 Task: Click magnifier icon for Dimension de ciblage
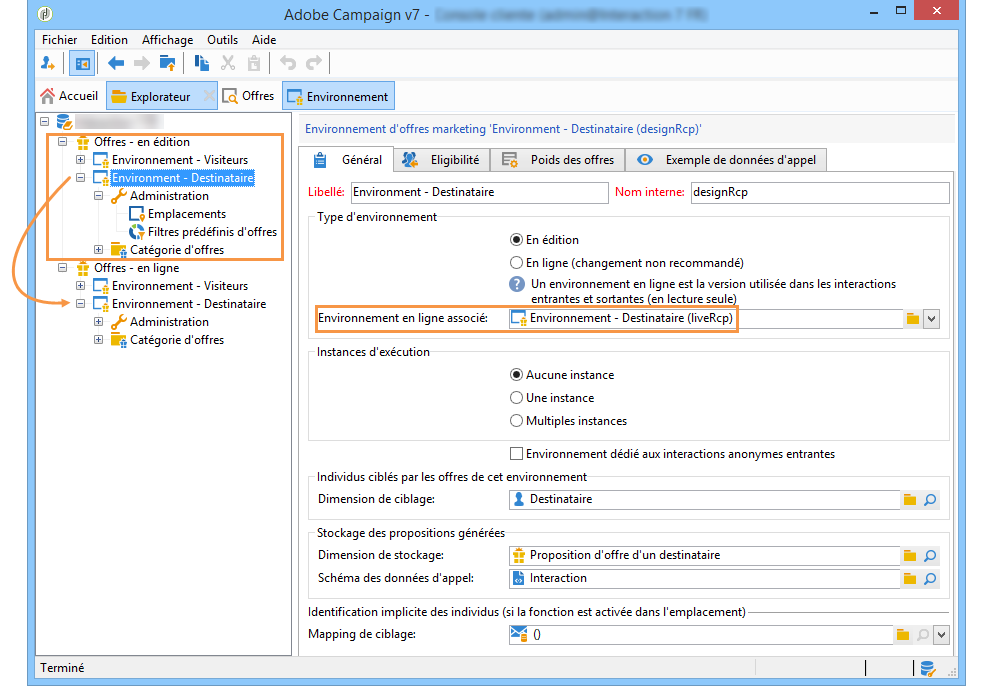pyautogui.click(x=930, y=500)
